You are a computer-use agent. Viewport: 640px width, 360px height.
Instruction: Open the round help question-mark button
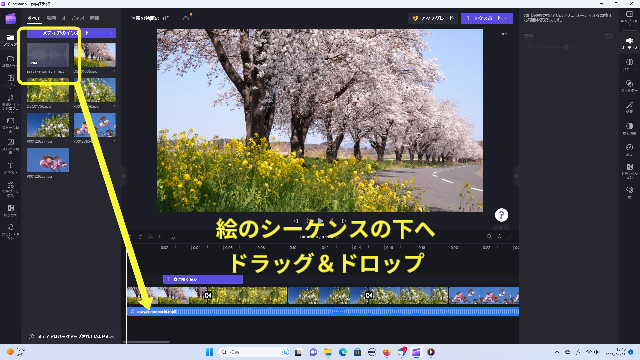tap(501, 215)
